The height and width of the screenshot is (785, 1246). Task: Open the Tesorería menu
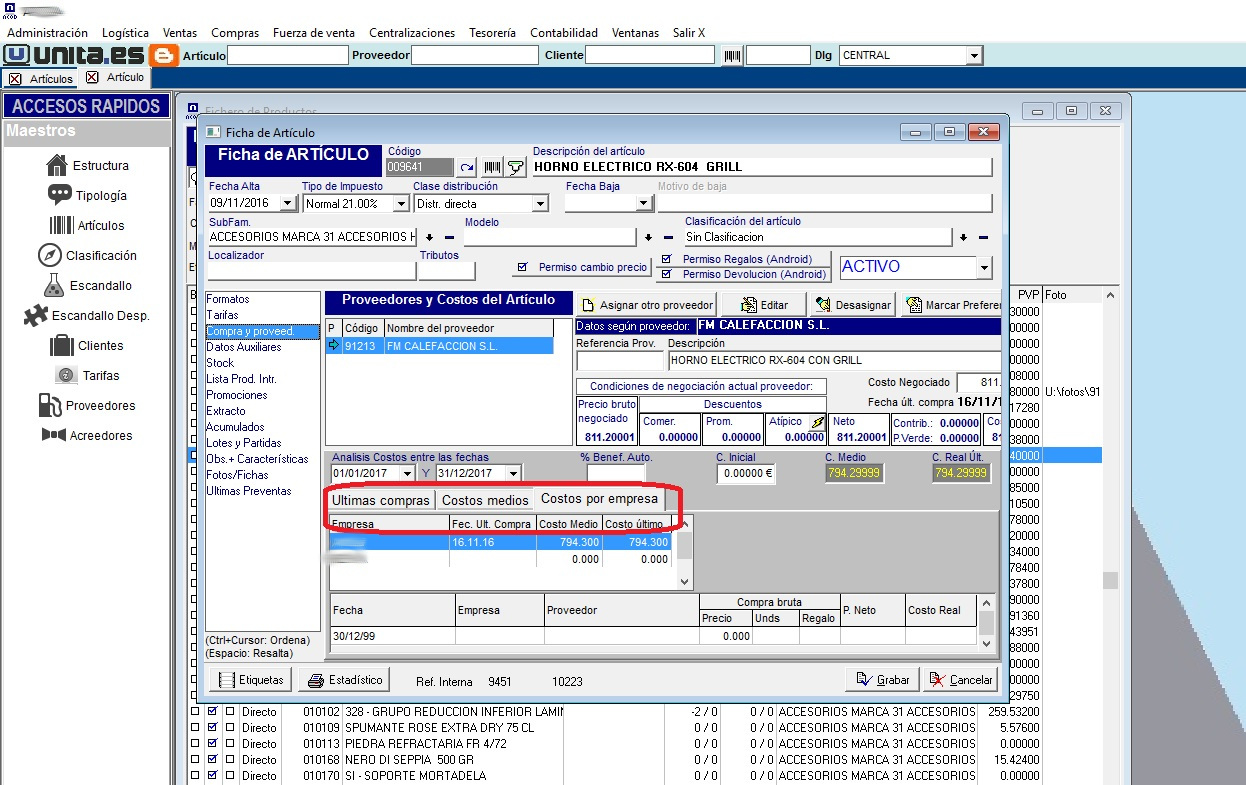[492, 33]
